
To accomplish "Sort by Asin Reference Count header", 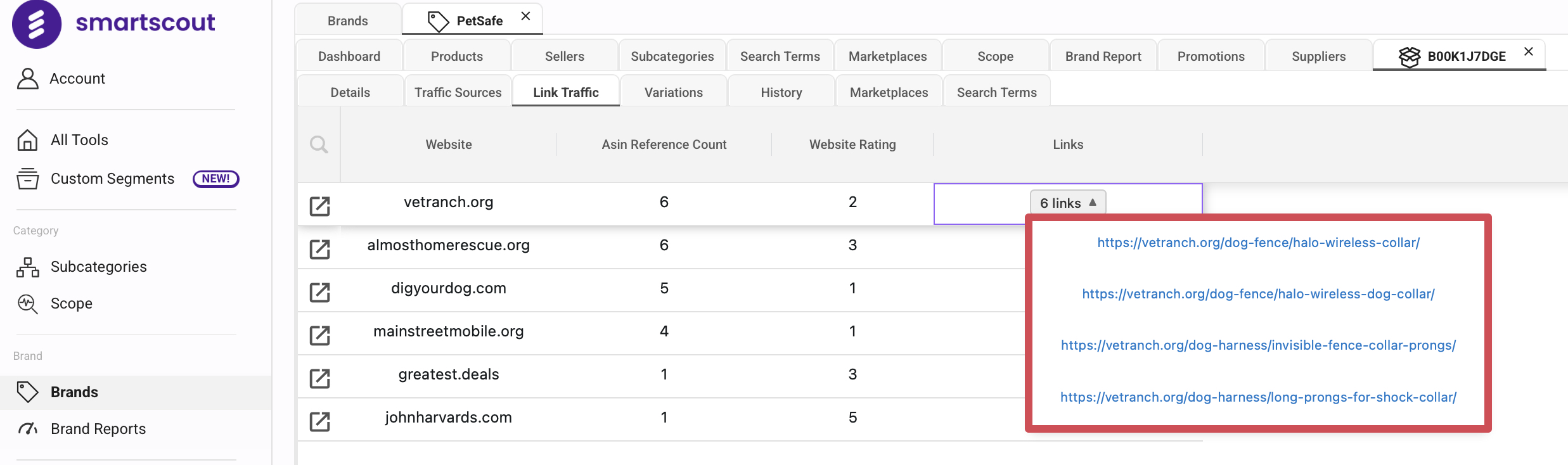I will coord(664,144).
